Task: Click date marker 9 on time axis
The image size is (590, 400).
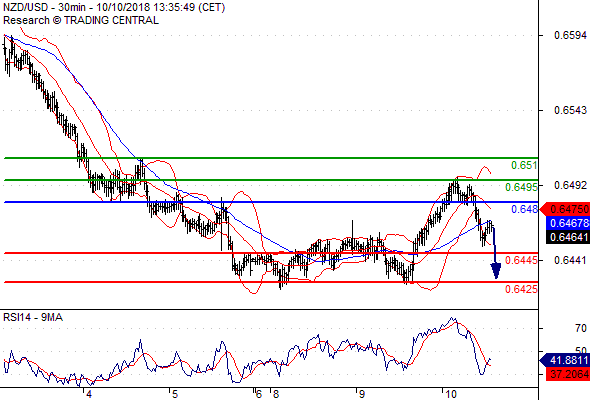Action: click(x=361, y=394)
